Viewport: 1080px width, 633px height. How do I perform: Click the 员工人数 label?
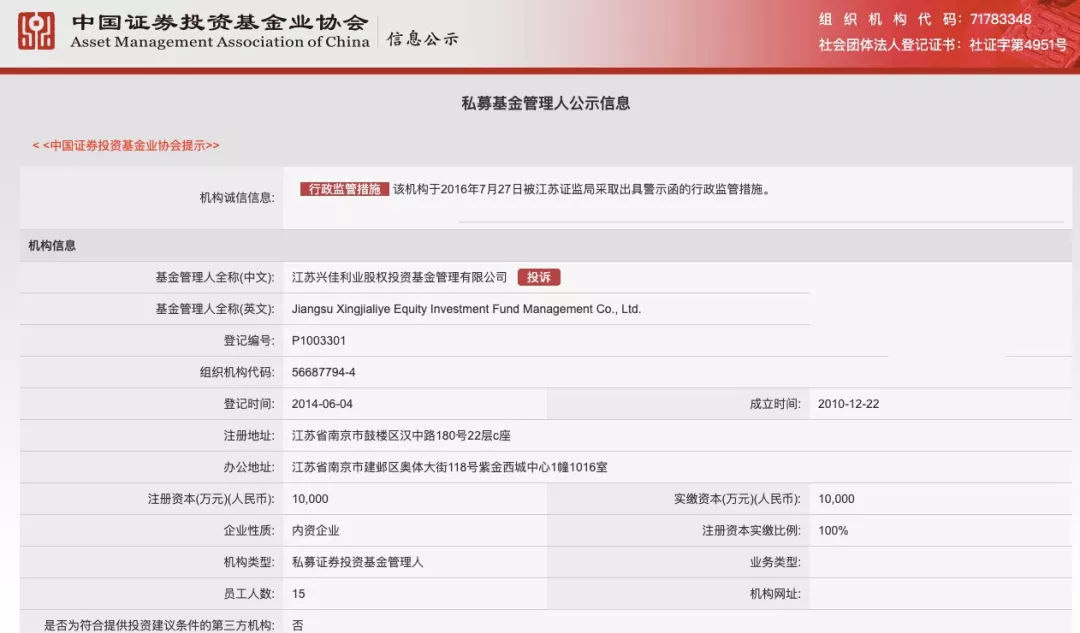click(x=249, y=594)
